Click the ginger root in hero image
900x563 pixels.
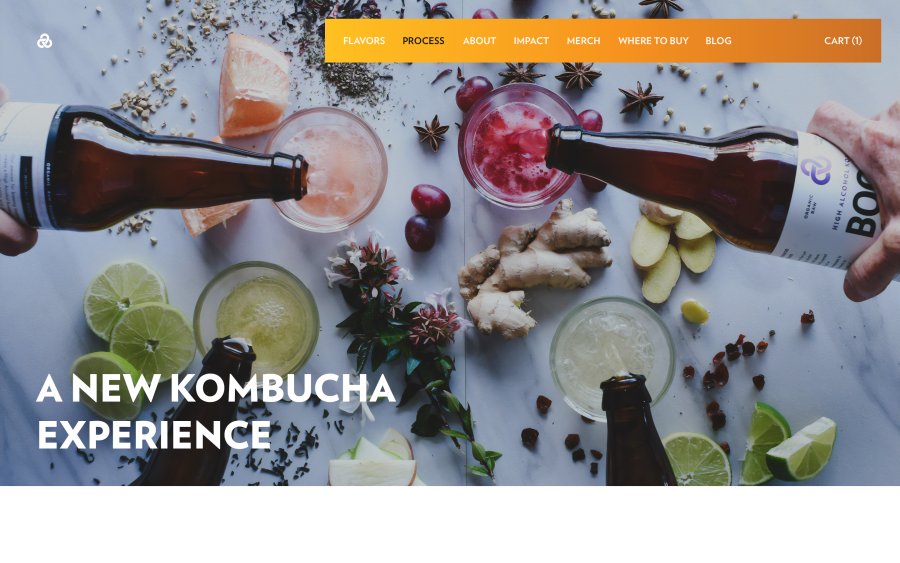click(534, 269)
